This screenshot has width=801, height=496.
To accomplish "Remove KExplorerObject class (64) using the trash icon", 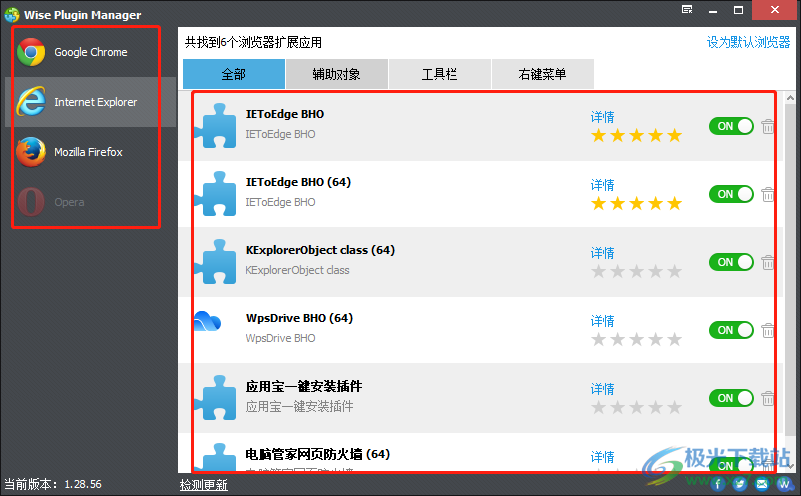I will [767, 262].
